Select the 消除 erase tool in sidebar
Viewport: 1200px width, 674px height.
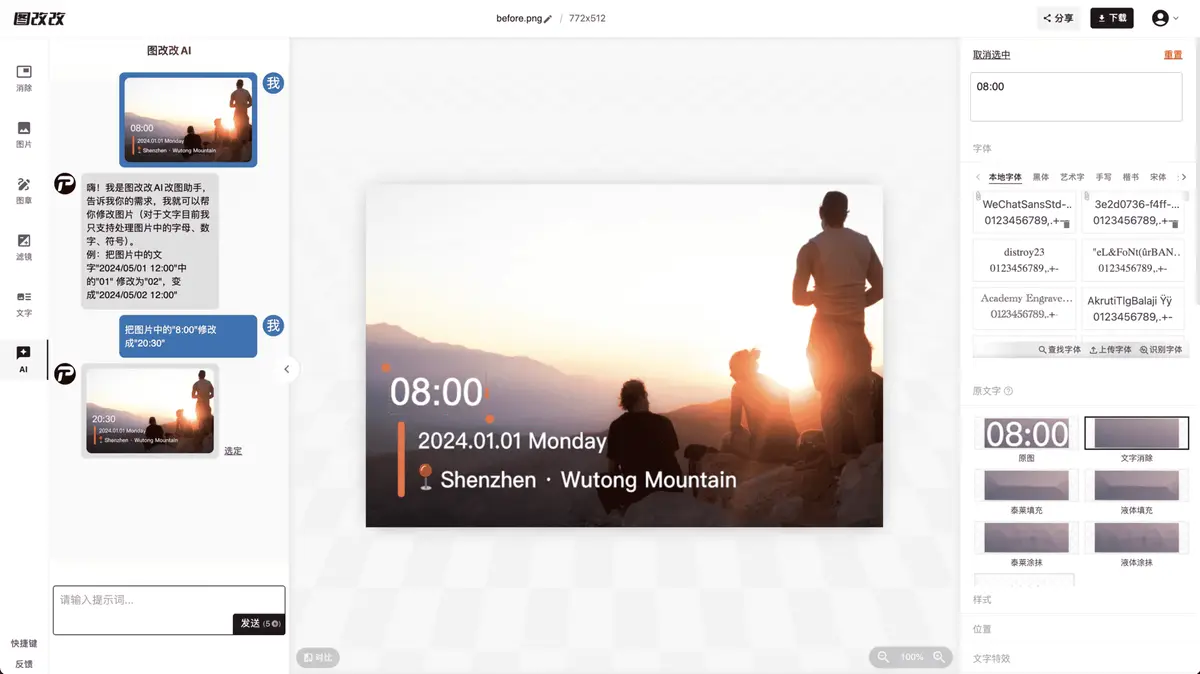point(24,78)
